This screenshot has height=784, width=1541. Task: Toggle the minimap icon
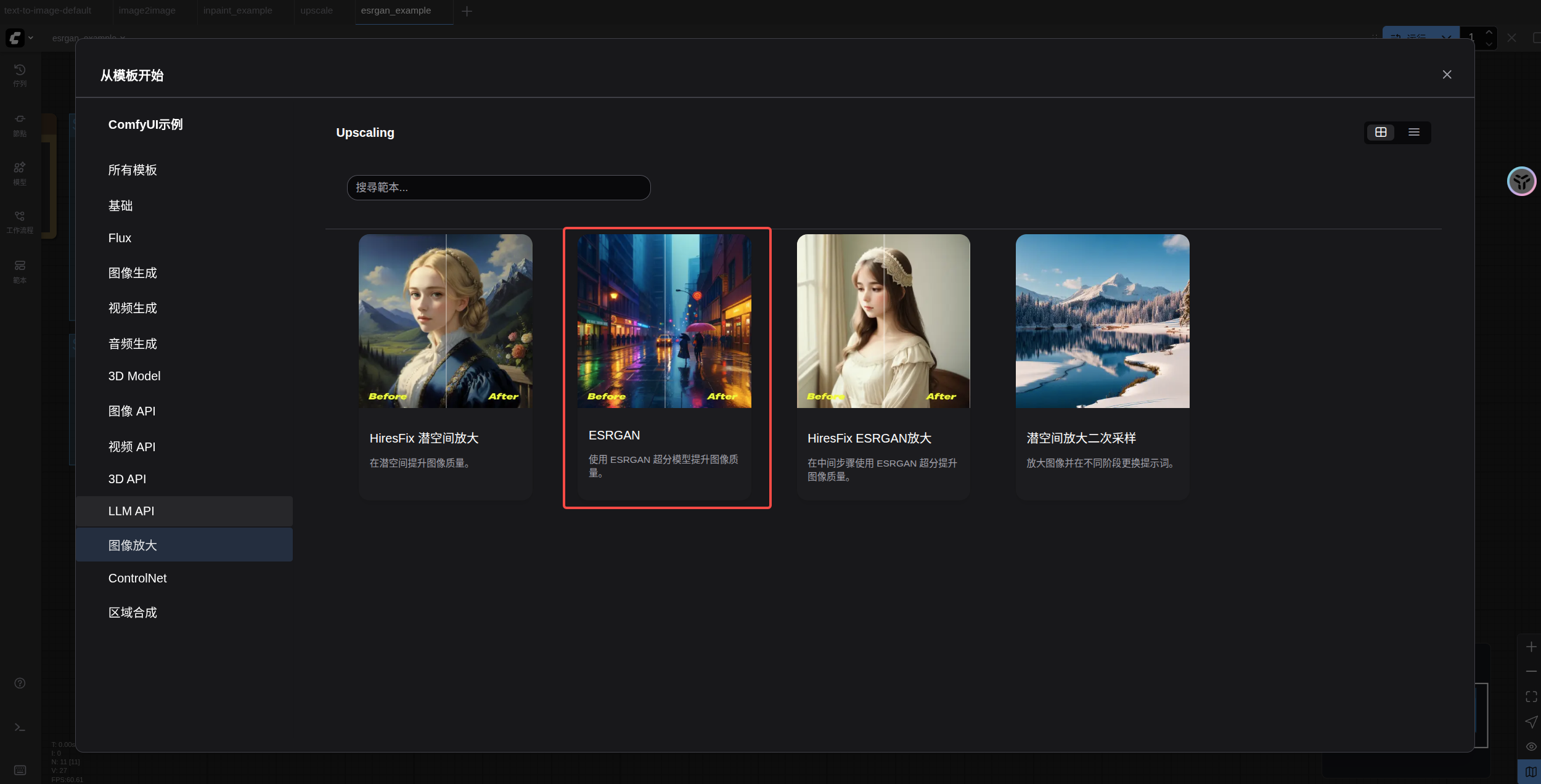click(x=1531, y=772)
